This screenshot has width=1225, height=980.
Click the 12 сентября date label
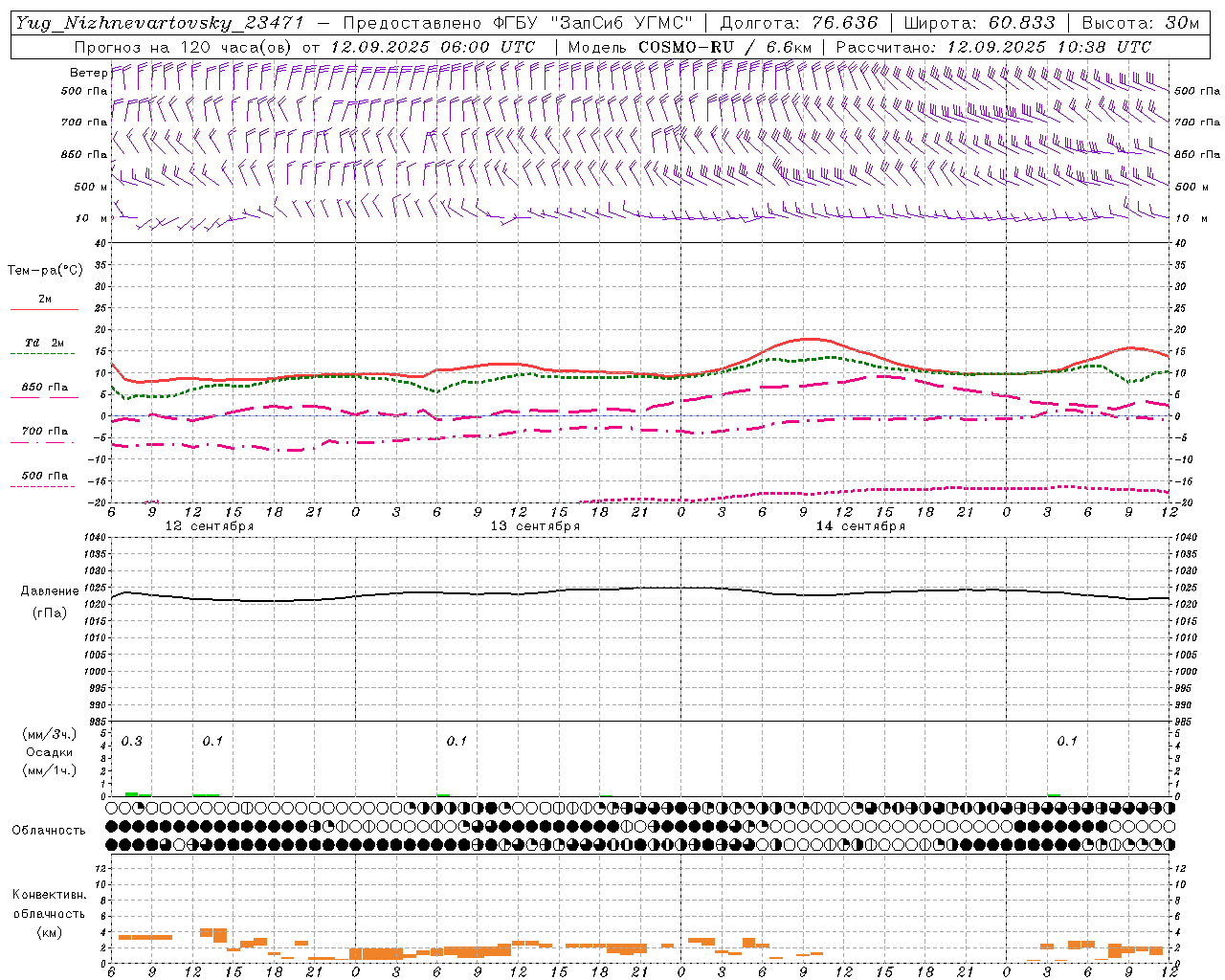click(210, 525)
